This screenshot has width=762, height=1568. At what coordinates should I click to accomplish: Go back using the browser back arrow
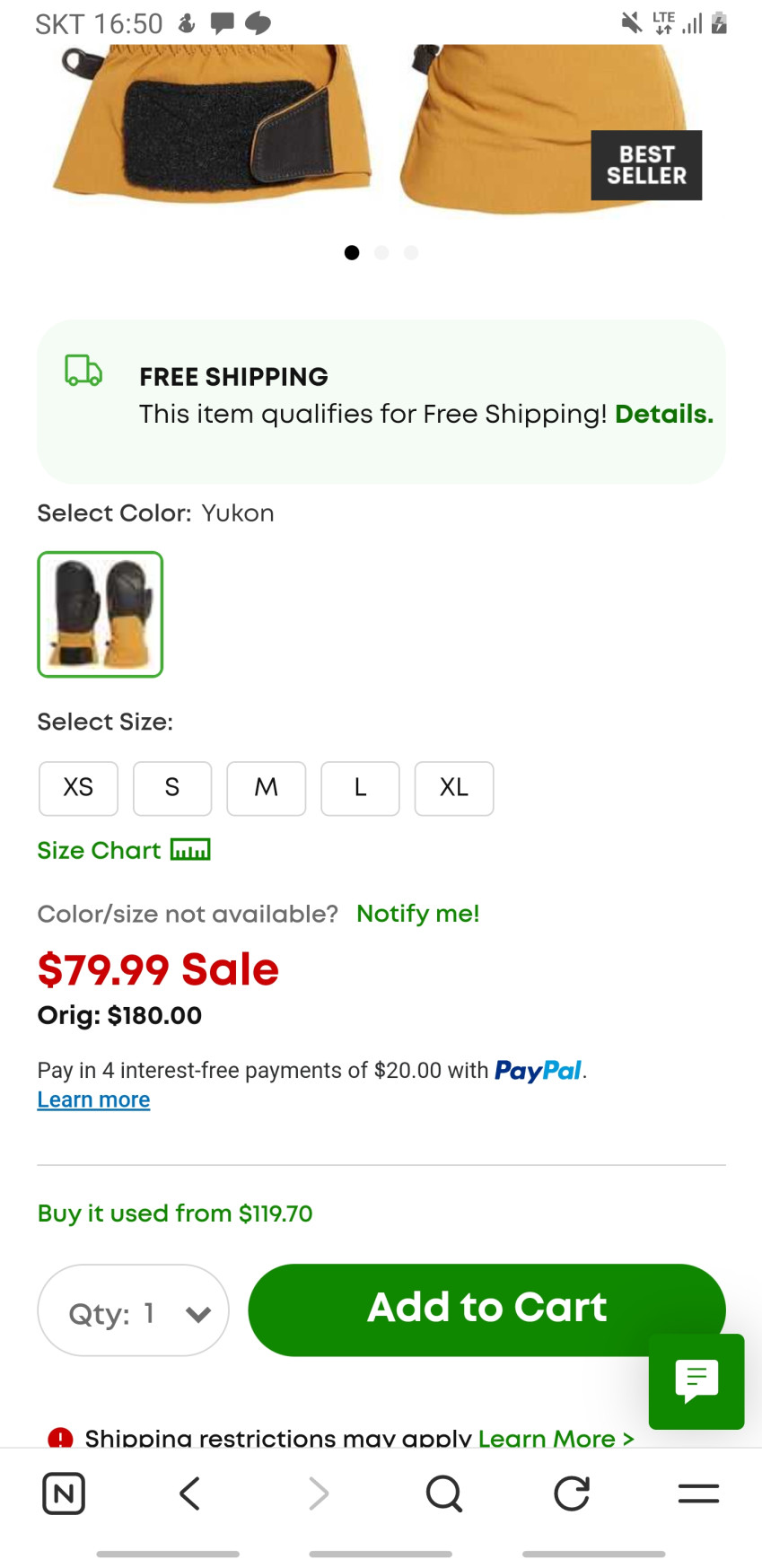point(189,1494)
